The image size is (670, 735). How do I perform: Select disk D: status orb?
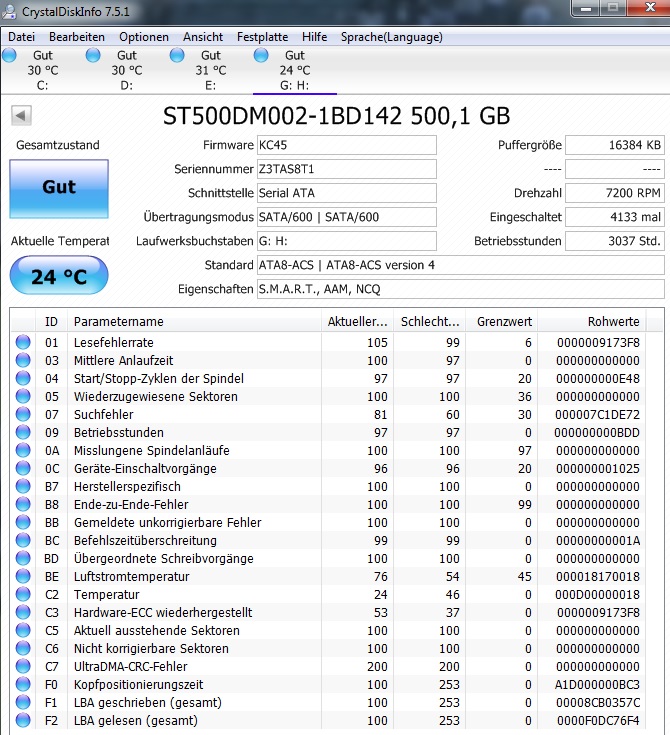point(93,55)
